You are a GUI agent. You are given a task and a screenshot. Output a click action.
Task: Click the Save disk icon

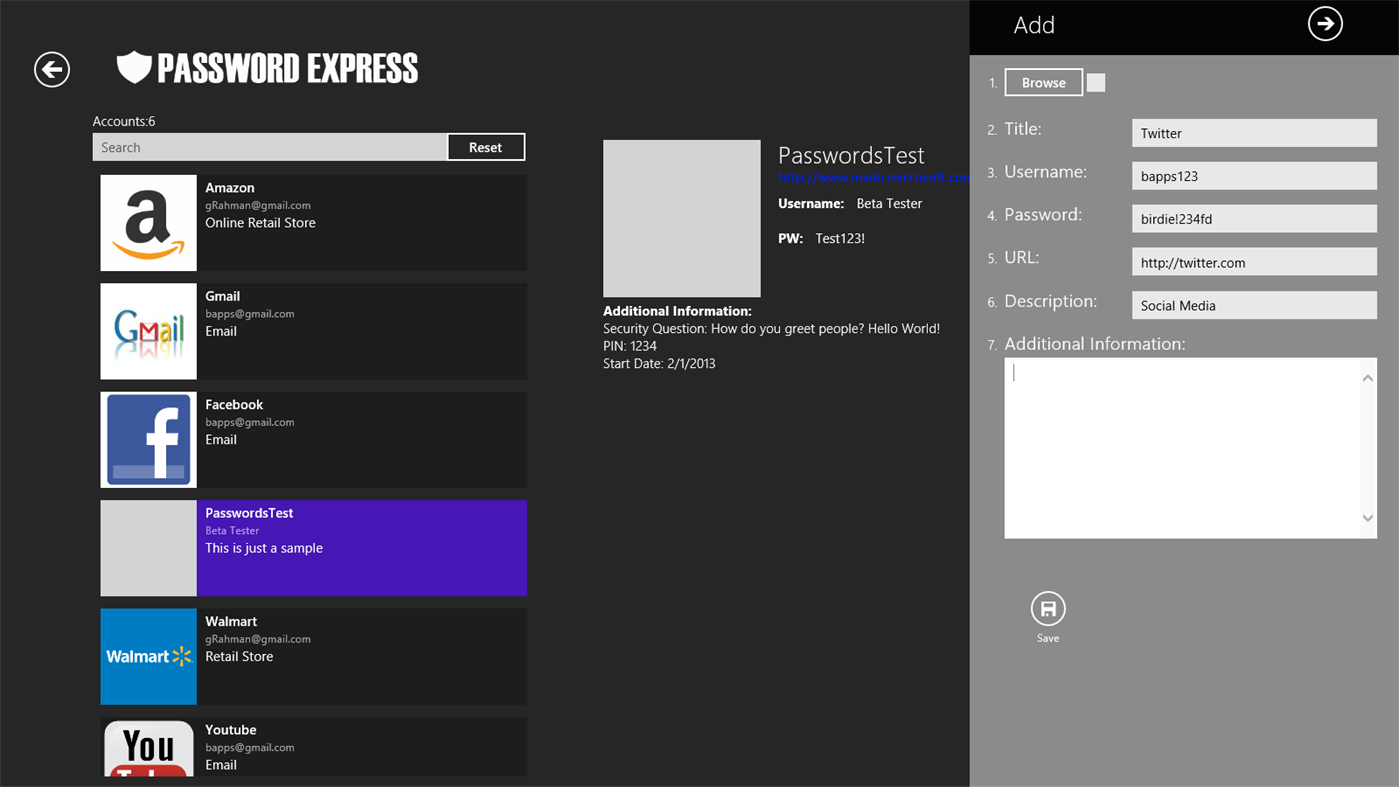pyautogui.click(x=1047, y=609)
